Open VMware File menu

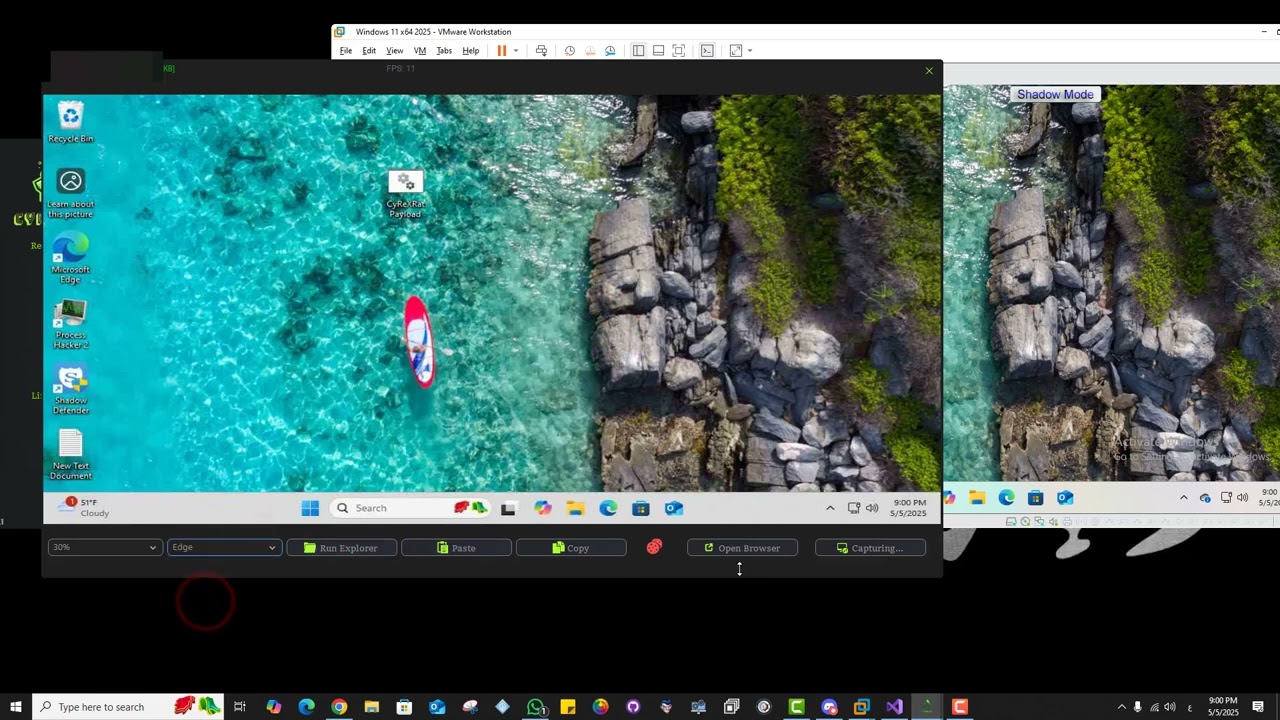coord(345,51)
